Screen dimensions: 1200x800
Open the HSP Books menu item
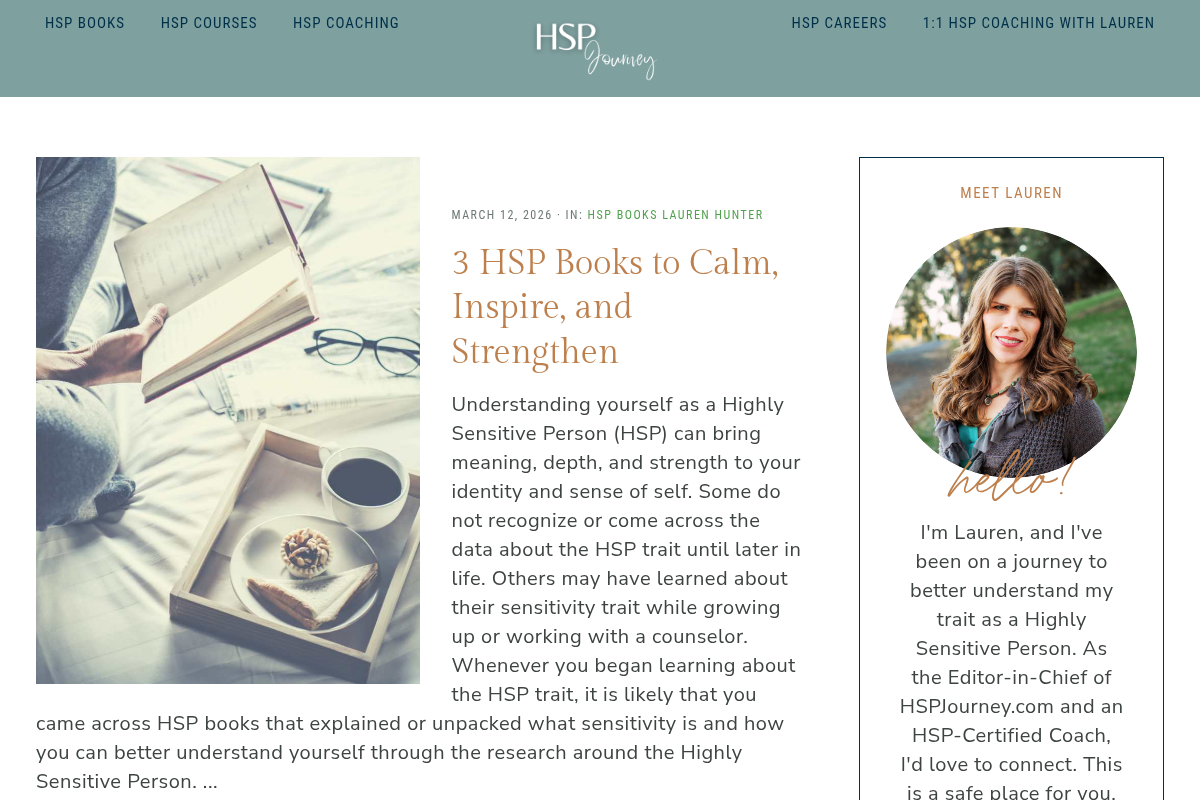point(85,23)
